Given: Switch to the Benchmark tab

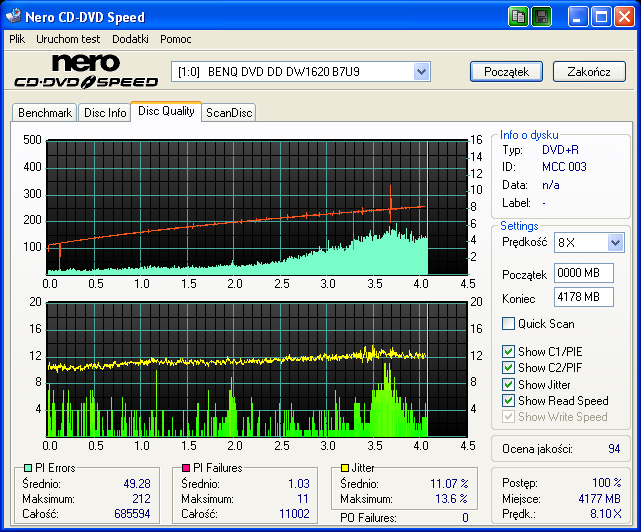Looking at the screenshot, I should click(45, 112).
